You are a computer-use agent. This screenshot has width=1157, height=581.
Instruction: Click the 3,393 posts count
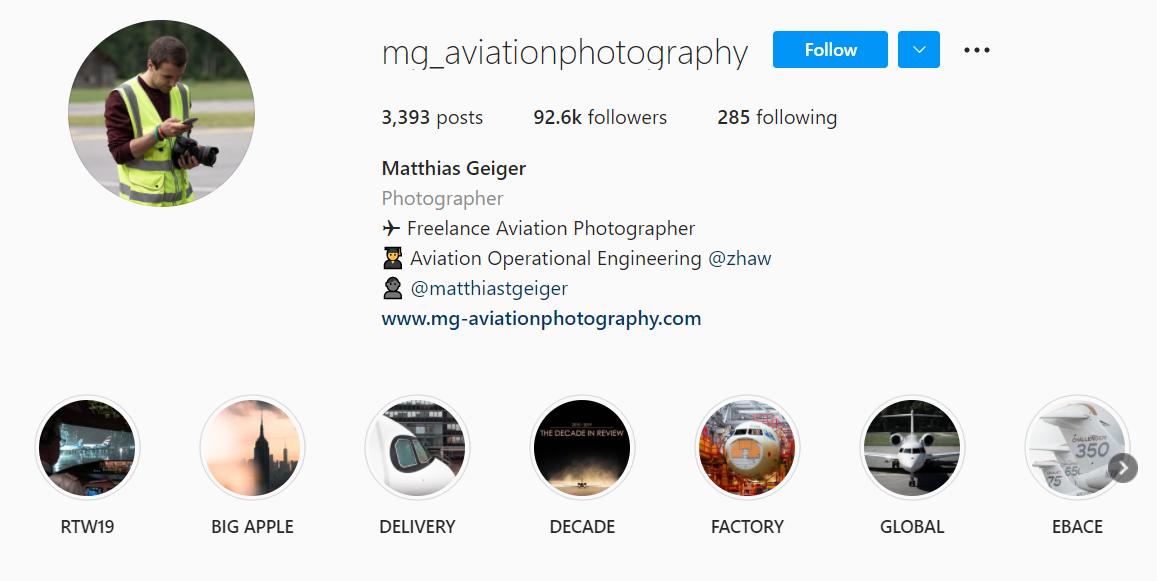click(432, 117)
